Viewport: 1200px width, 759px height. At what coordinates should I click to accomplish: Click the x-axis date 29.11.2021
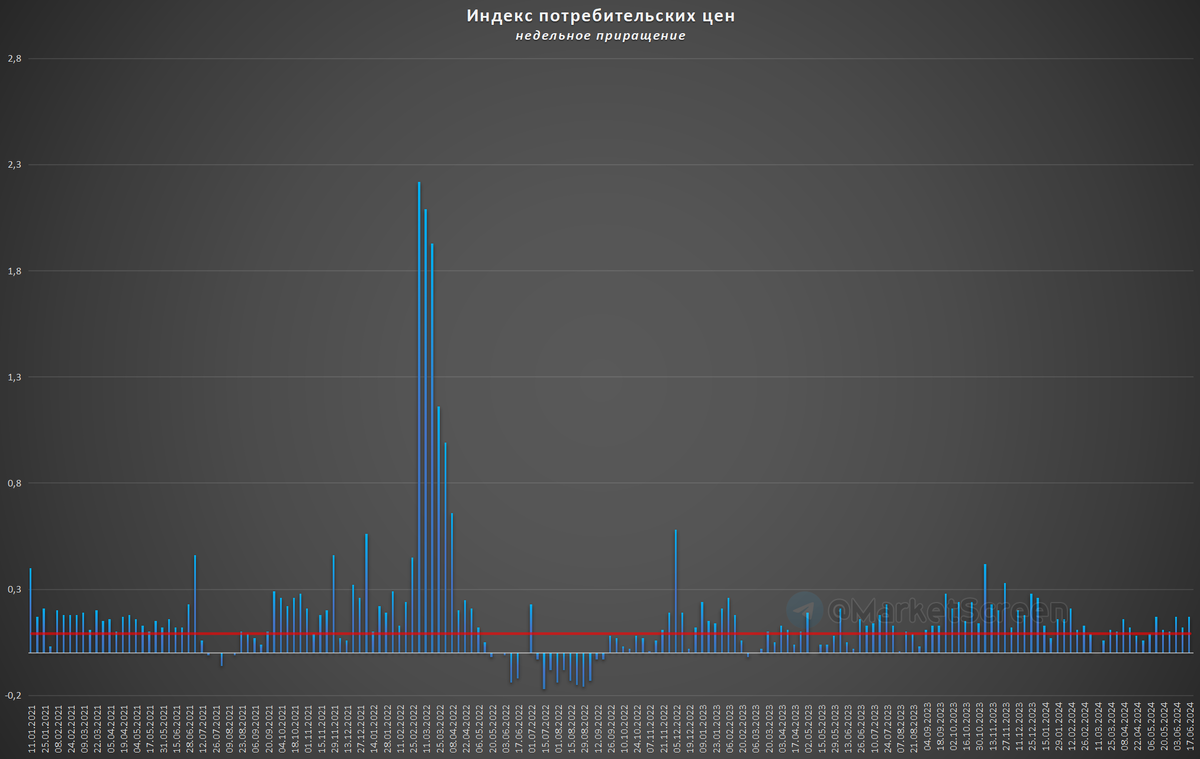tap(333, 727)
